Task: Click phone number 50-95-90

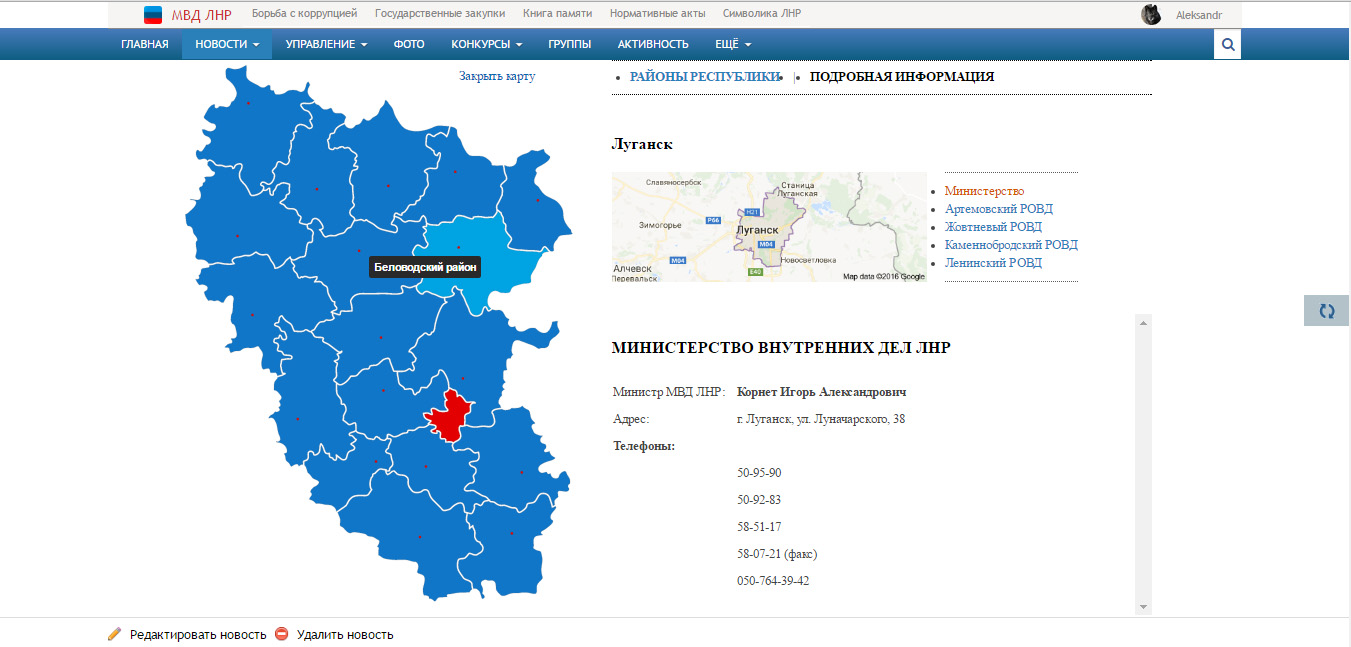Action: pyautogui.click(x=759, y=473)
